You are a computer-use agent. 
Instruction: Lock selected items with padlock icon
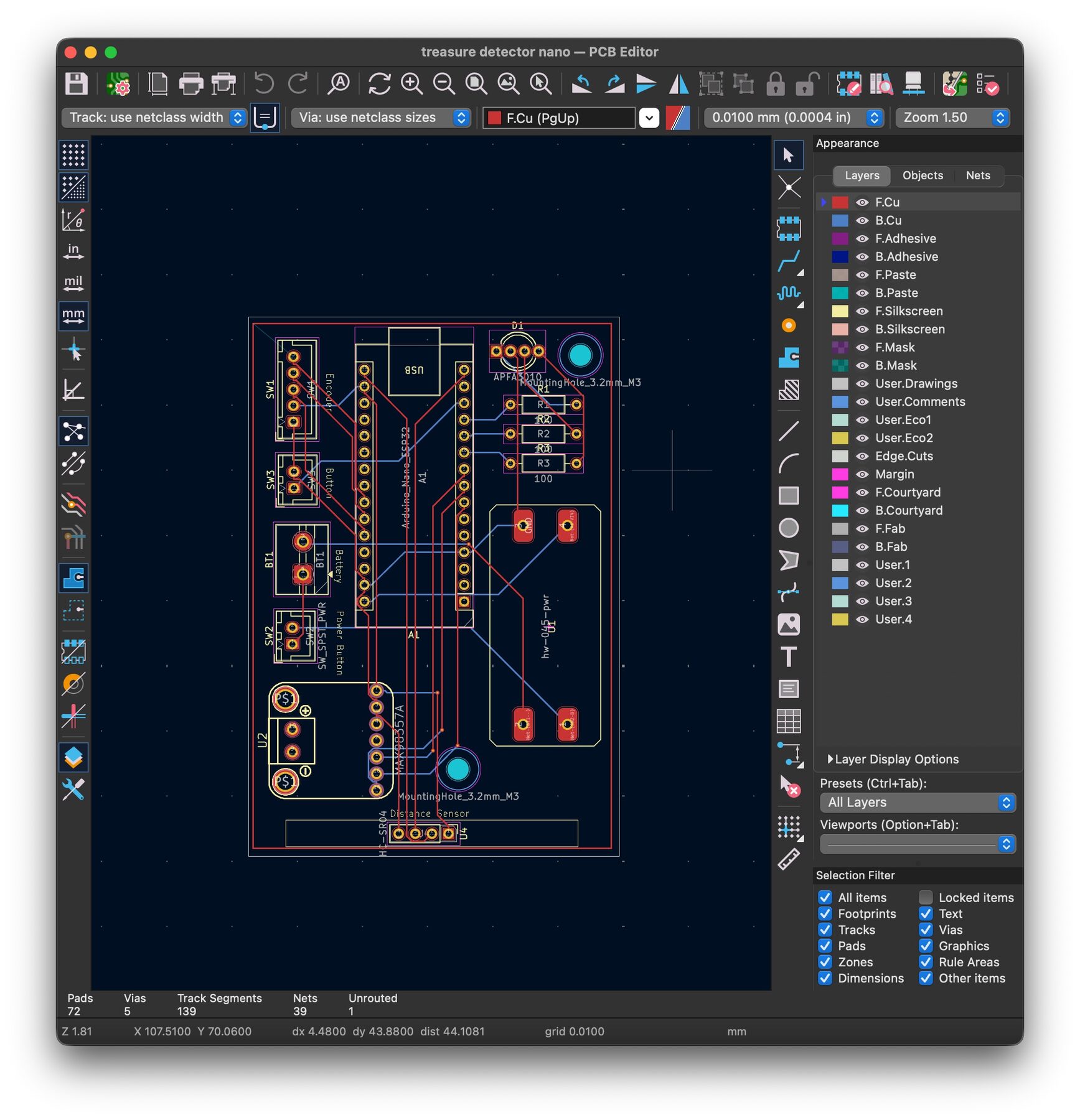click(775, 83)
